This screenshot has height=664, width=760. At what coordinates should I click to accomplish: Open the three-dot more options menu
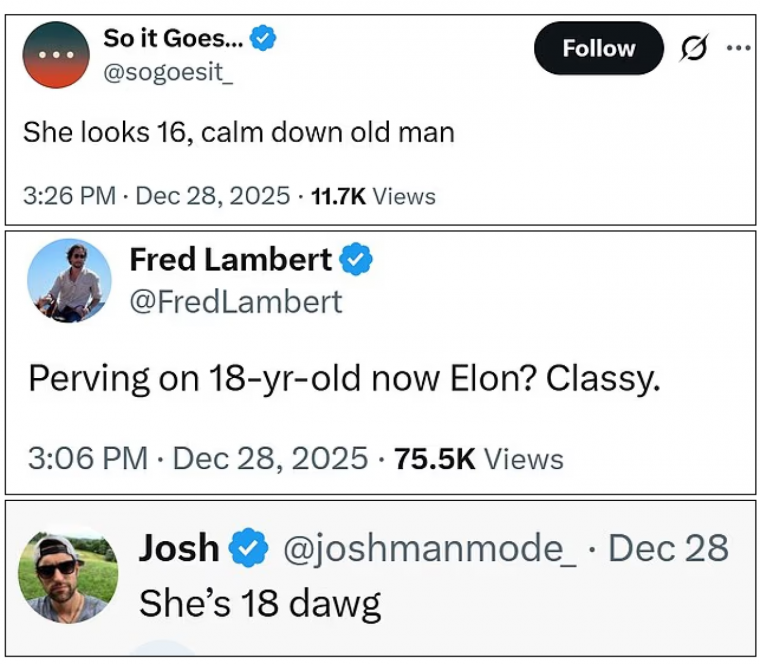[737, 48]
